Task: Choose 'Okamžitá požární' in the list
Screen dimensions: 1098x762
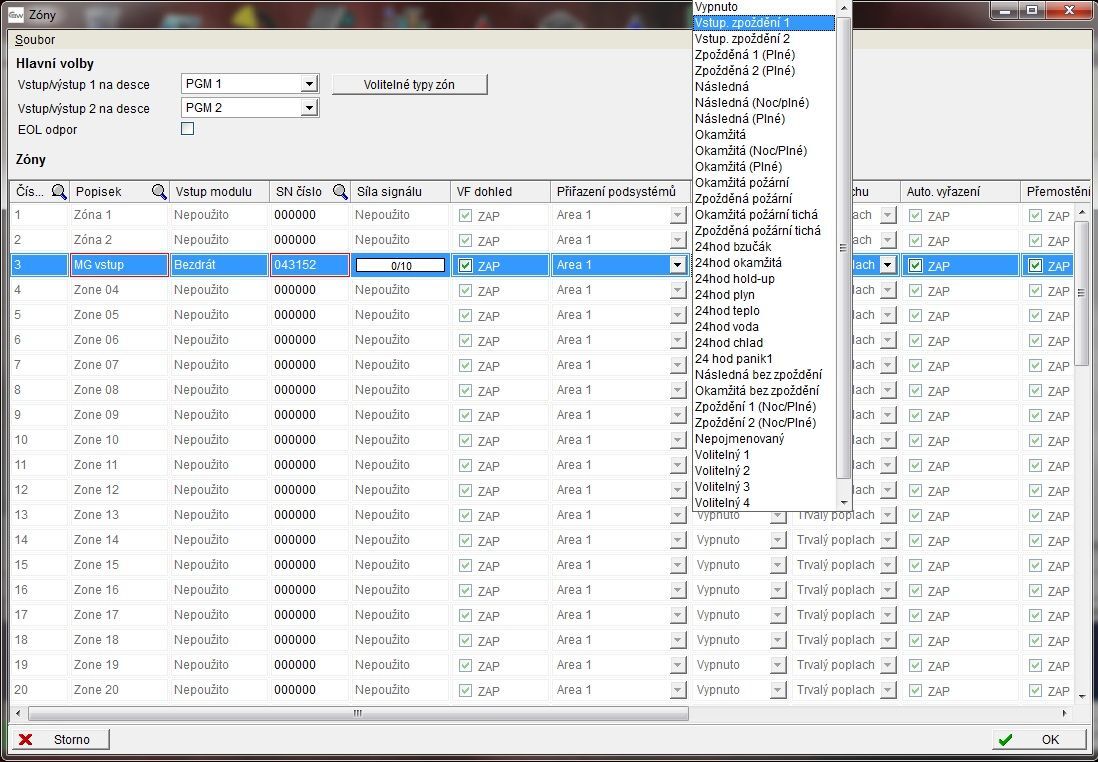Action: (741, 183)
